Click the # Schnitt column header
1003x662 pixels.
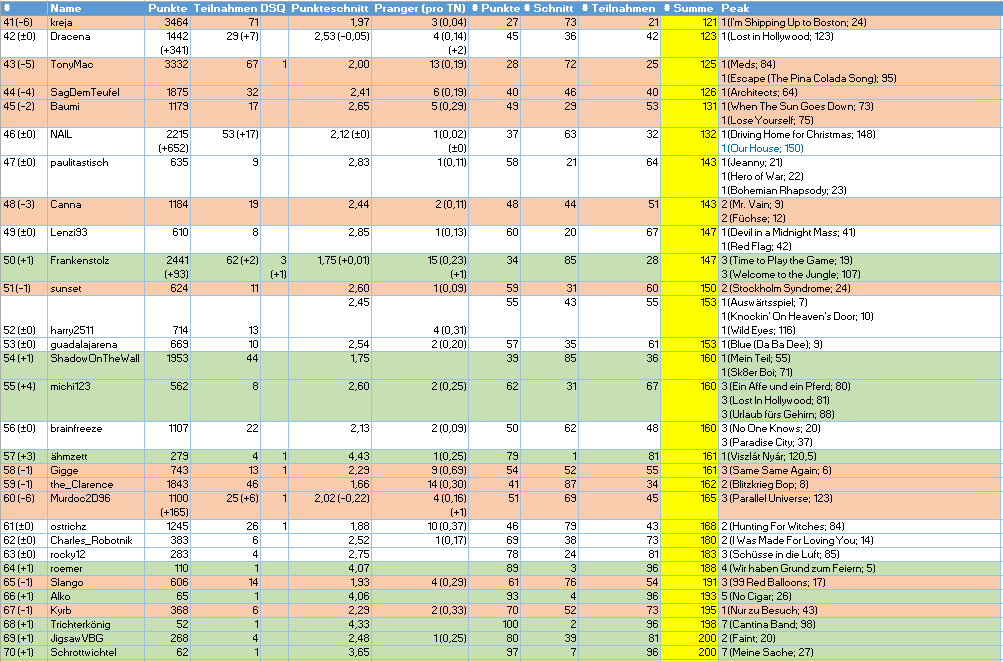[x=549, y=8]
